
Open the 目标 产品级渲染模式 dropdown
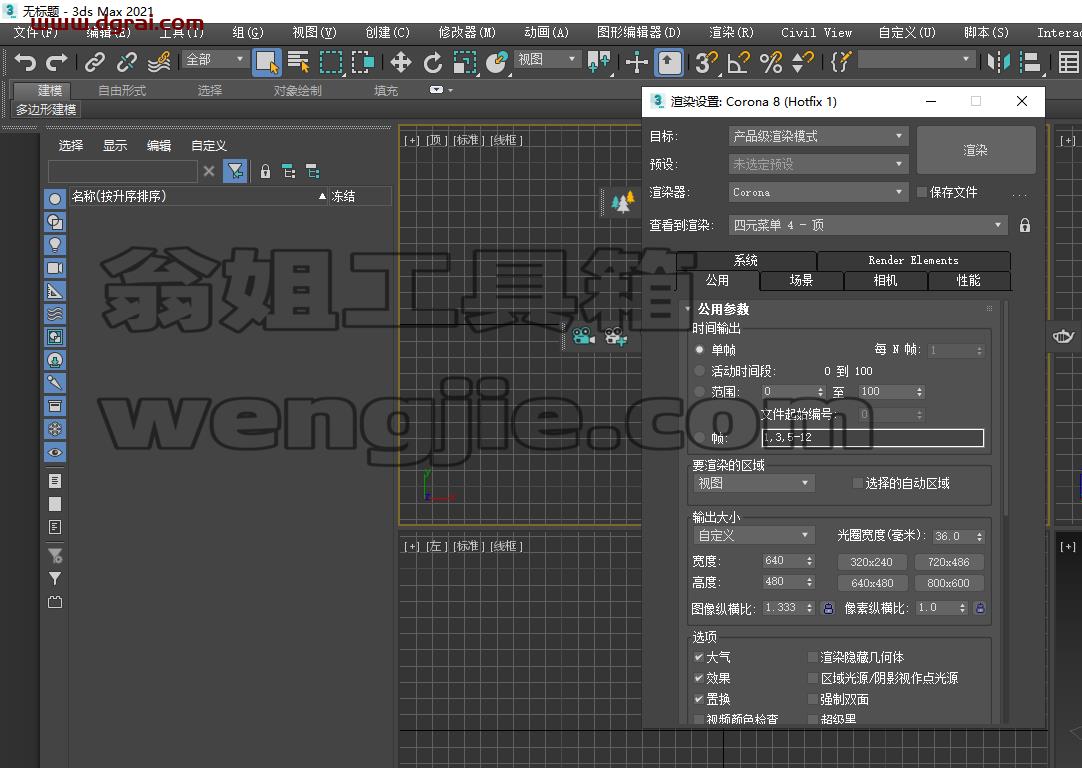click(x=818, y=137)
